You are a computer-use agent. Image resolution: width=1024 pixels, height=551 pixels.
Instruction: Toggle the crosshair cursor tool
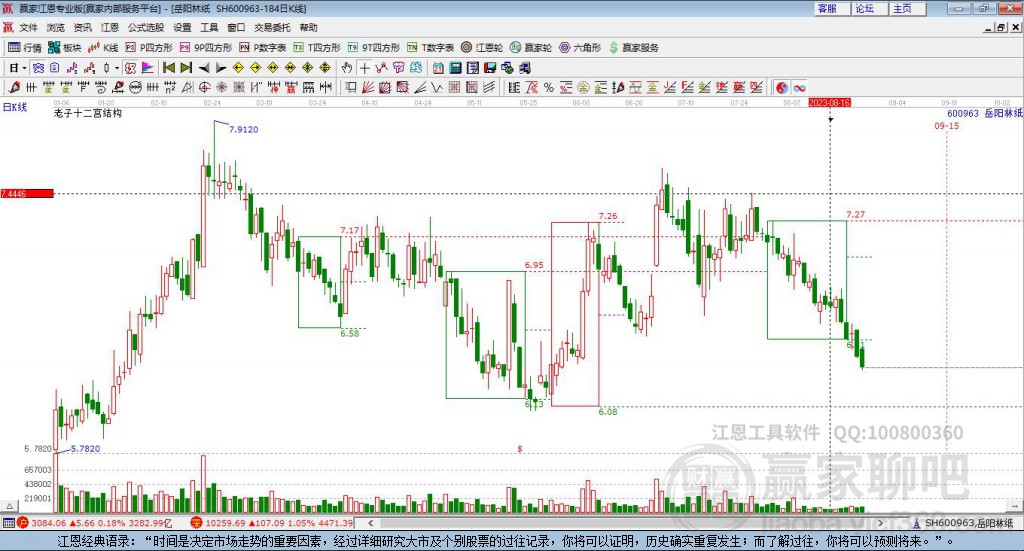pyautogui.click(x=364, y=68)
